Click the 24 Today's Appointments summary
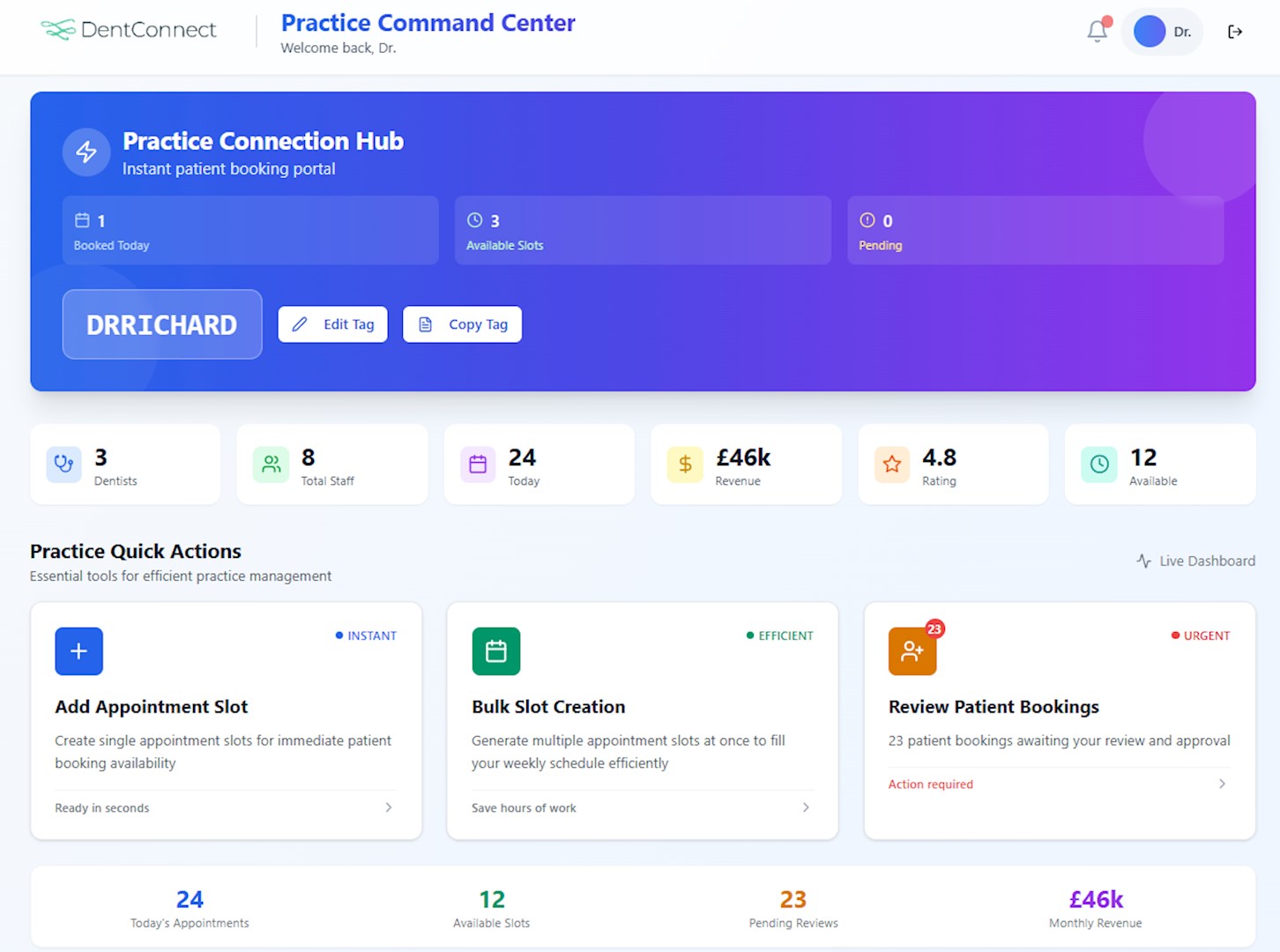 coord(190,908)
